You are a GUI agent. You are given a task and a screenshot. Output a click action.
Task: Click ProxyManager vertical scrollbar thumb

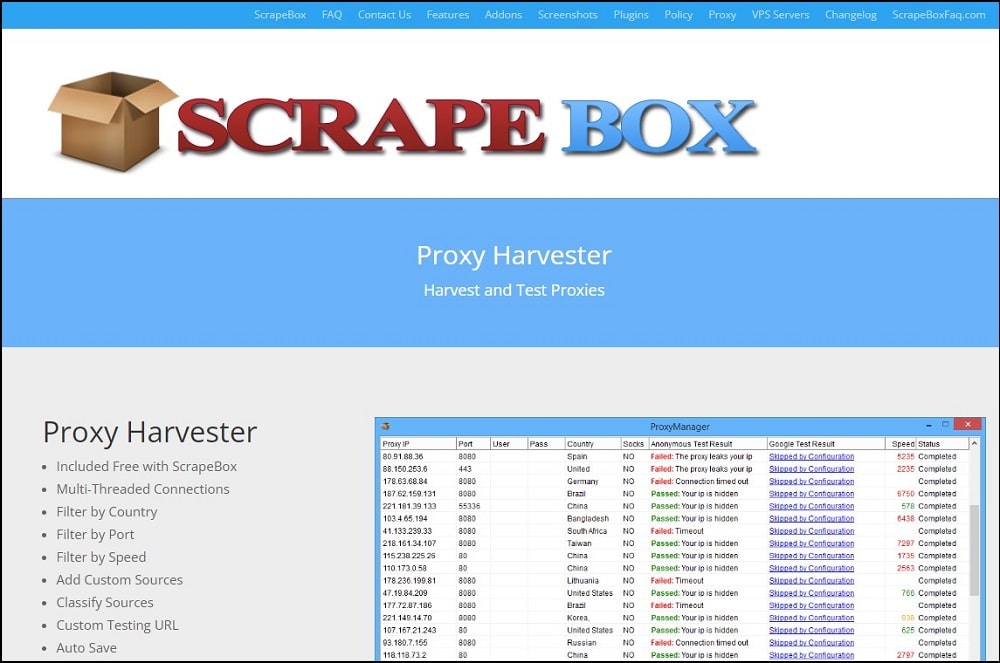pos(974,550)
